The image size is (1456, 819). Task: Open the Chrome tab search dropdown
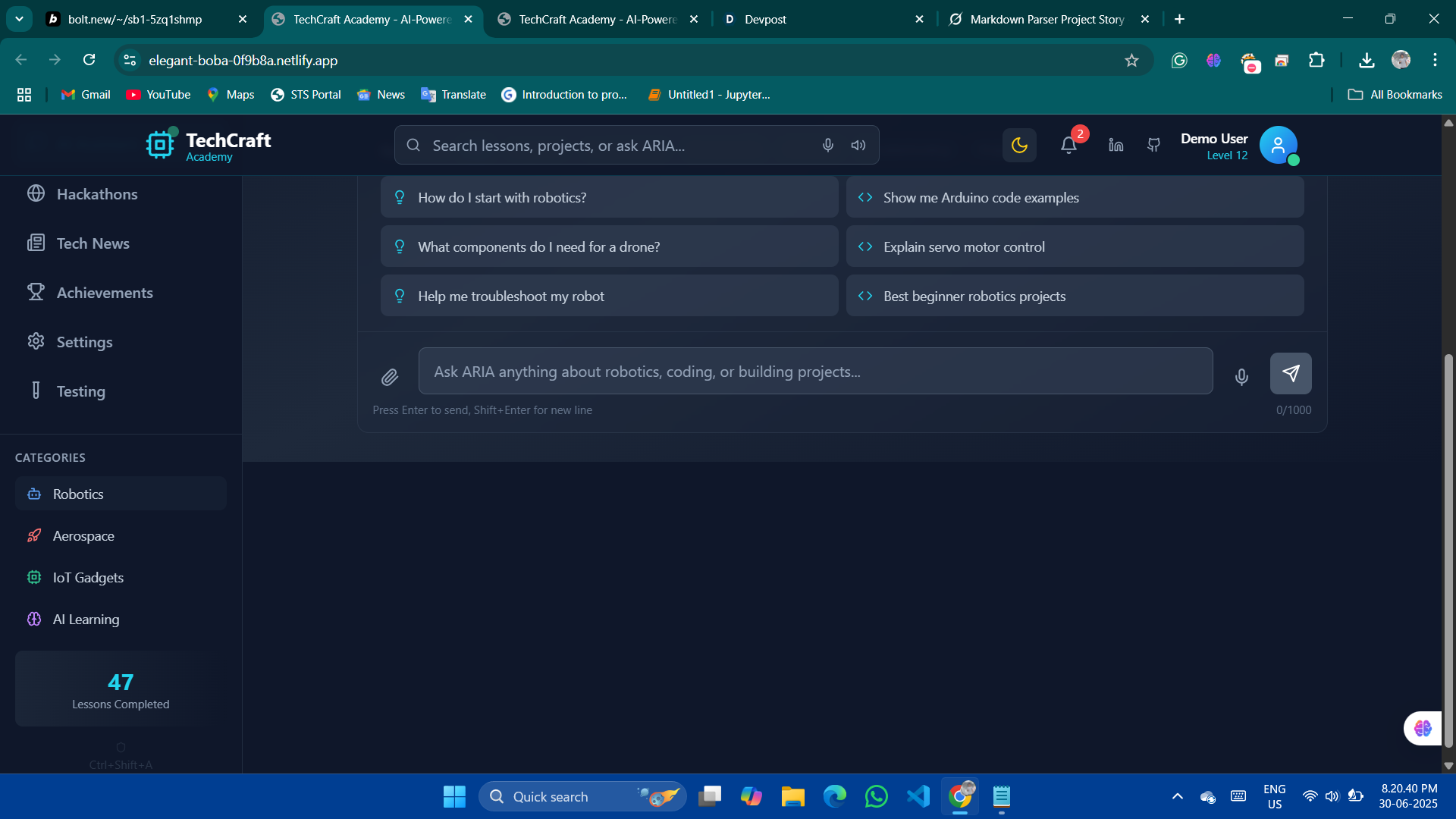point(19,19)
